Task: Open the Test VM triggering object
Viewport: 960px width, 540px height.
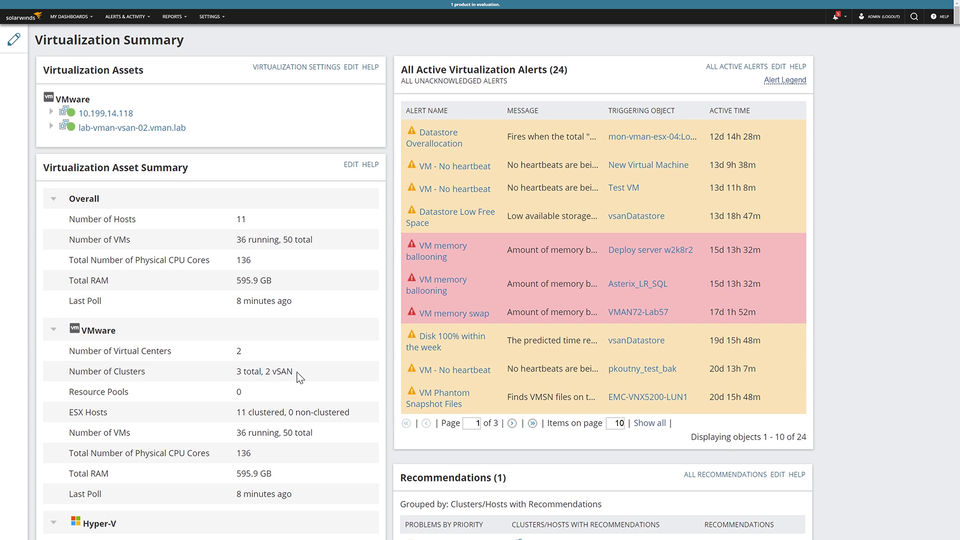Action: pyautogui.click(x=623, y=187)
